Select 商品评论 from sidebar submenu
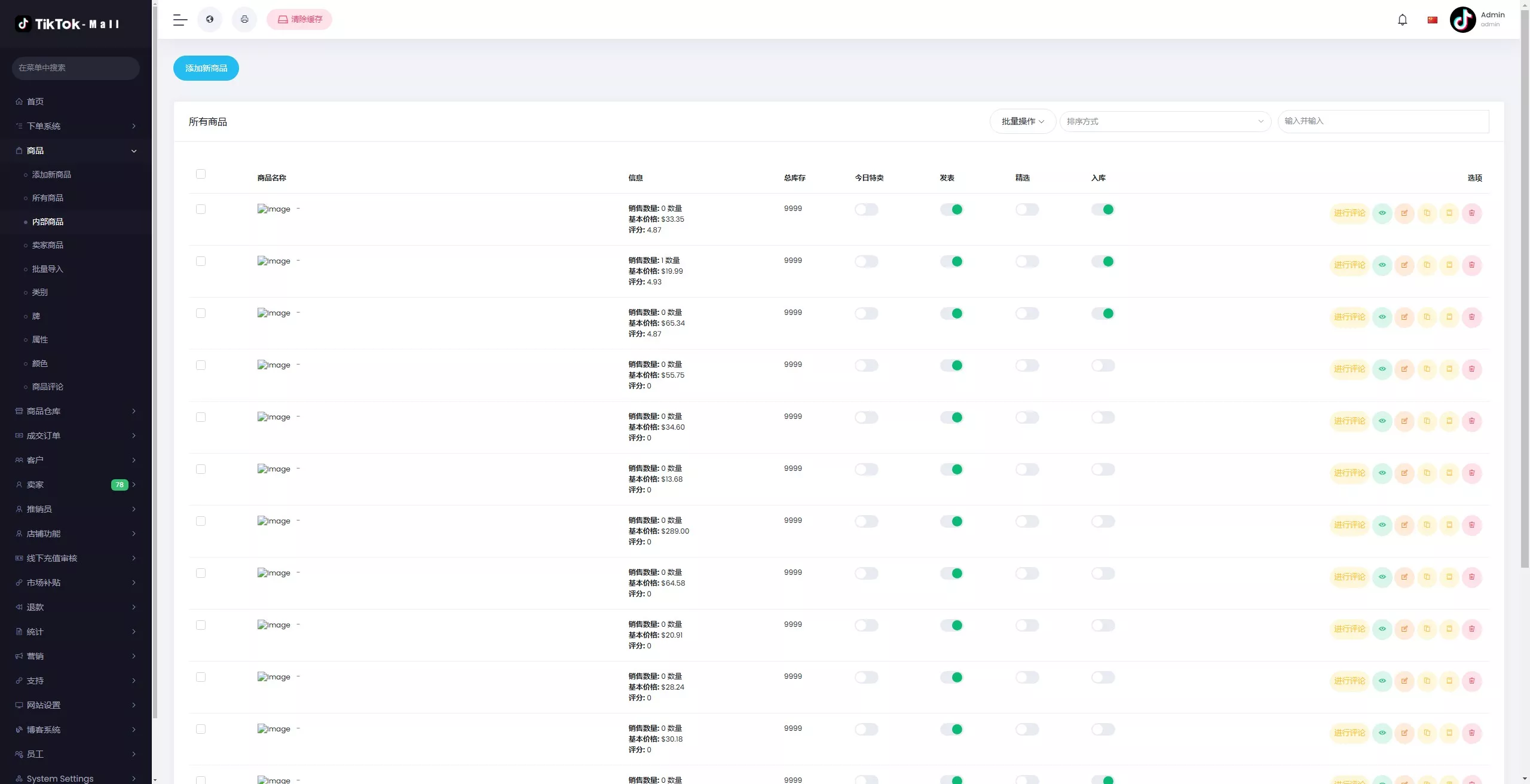 (48, 387)
